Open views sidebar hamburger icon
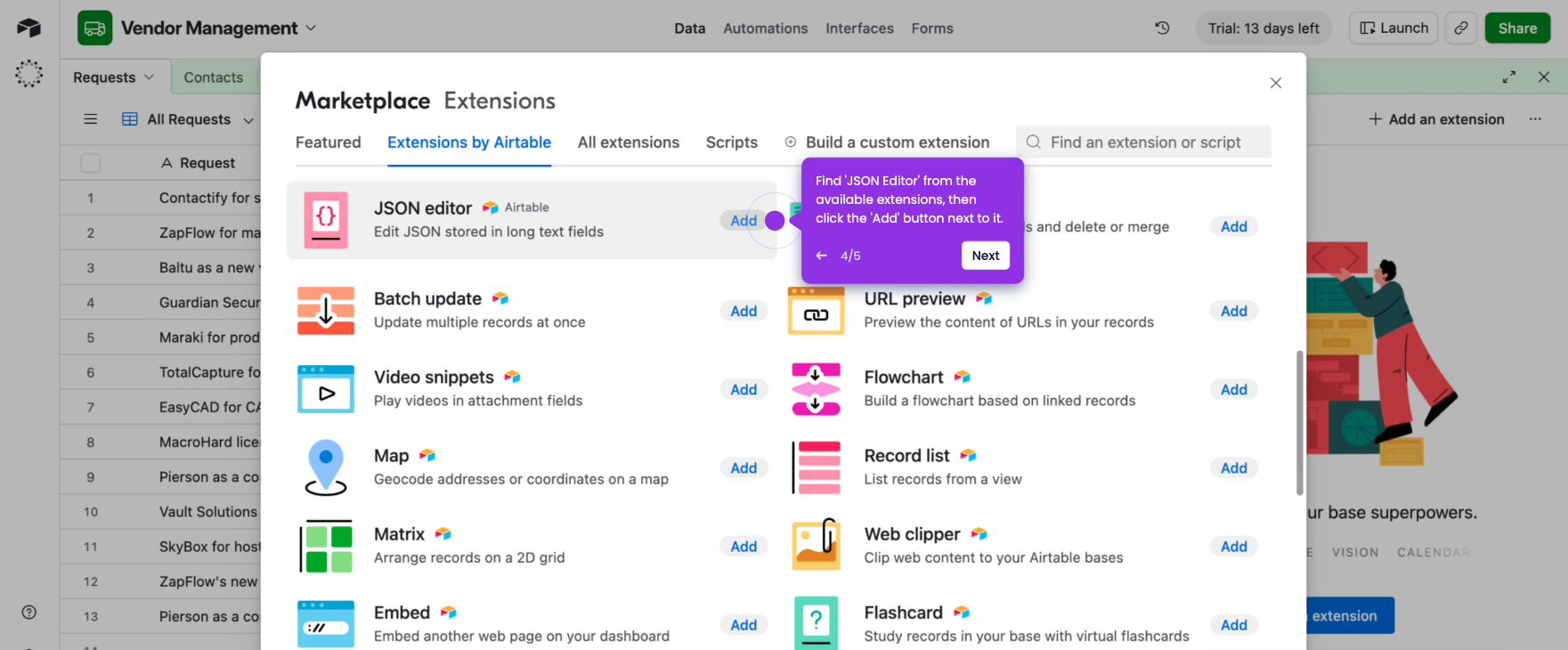The width and height of the screenshot is (1568, 650). (90, 119)
